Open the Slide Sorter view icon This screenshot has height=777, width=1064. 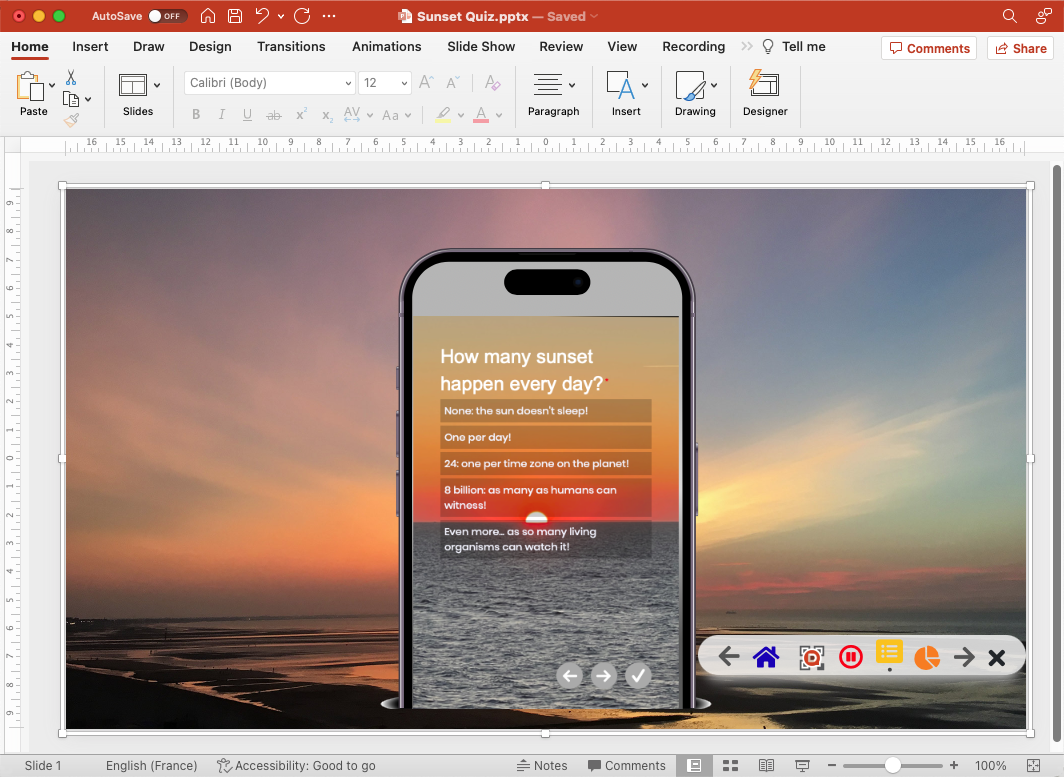point(730,766)
